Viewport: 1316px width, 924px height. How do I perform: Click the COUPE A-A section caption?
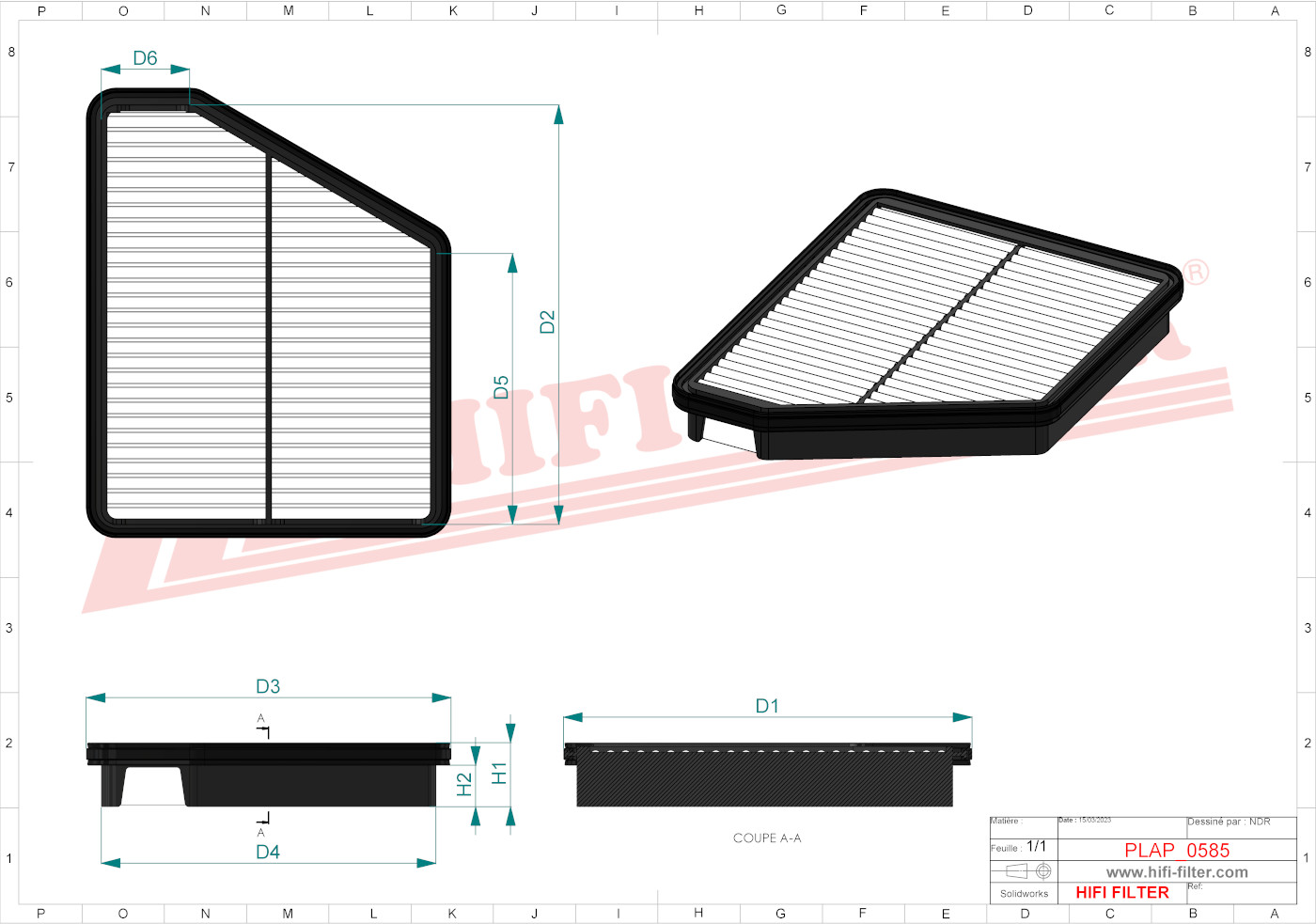pos(767,838)
